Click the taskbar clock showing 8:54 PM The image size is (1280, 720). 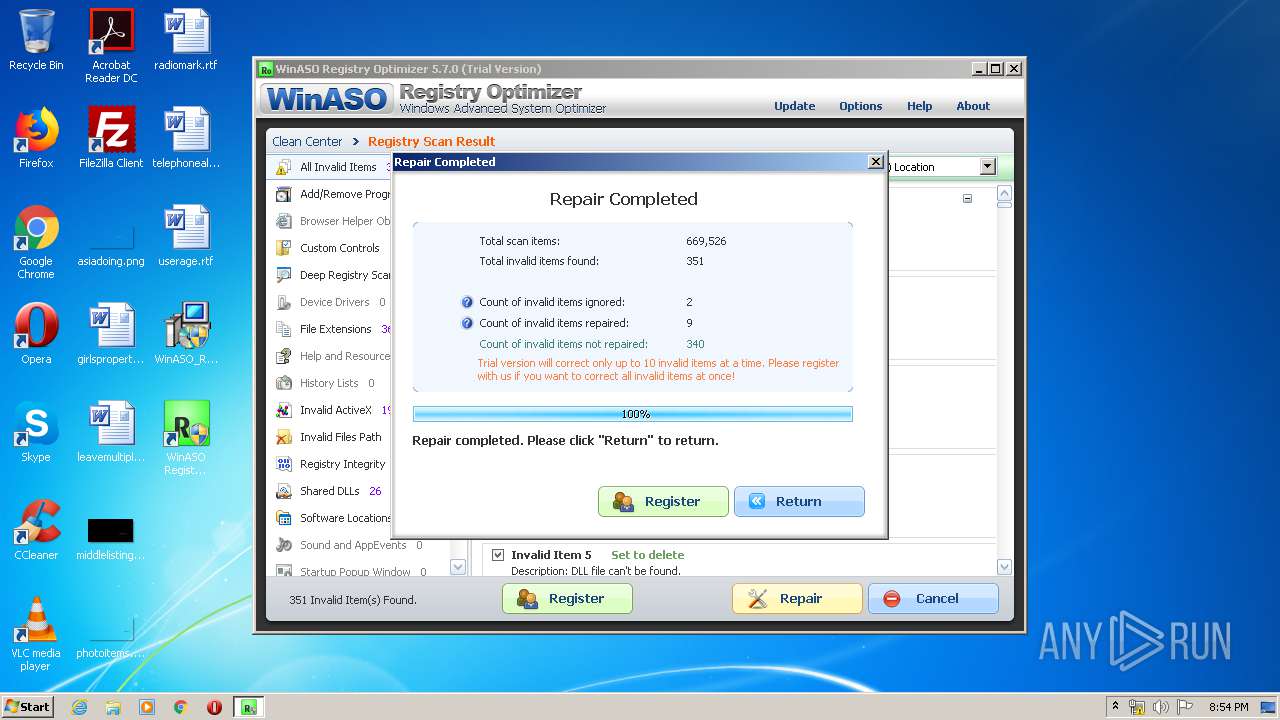(1228, 707)
